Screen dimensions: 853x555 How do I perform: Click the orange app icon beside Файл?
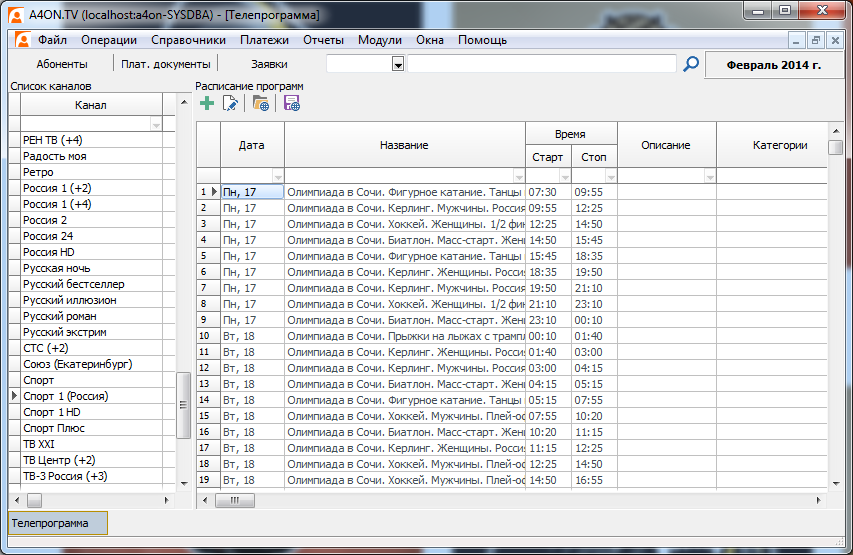(23, 40)
